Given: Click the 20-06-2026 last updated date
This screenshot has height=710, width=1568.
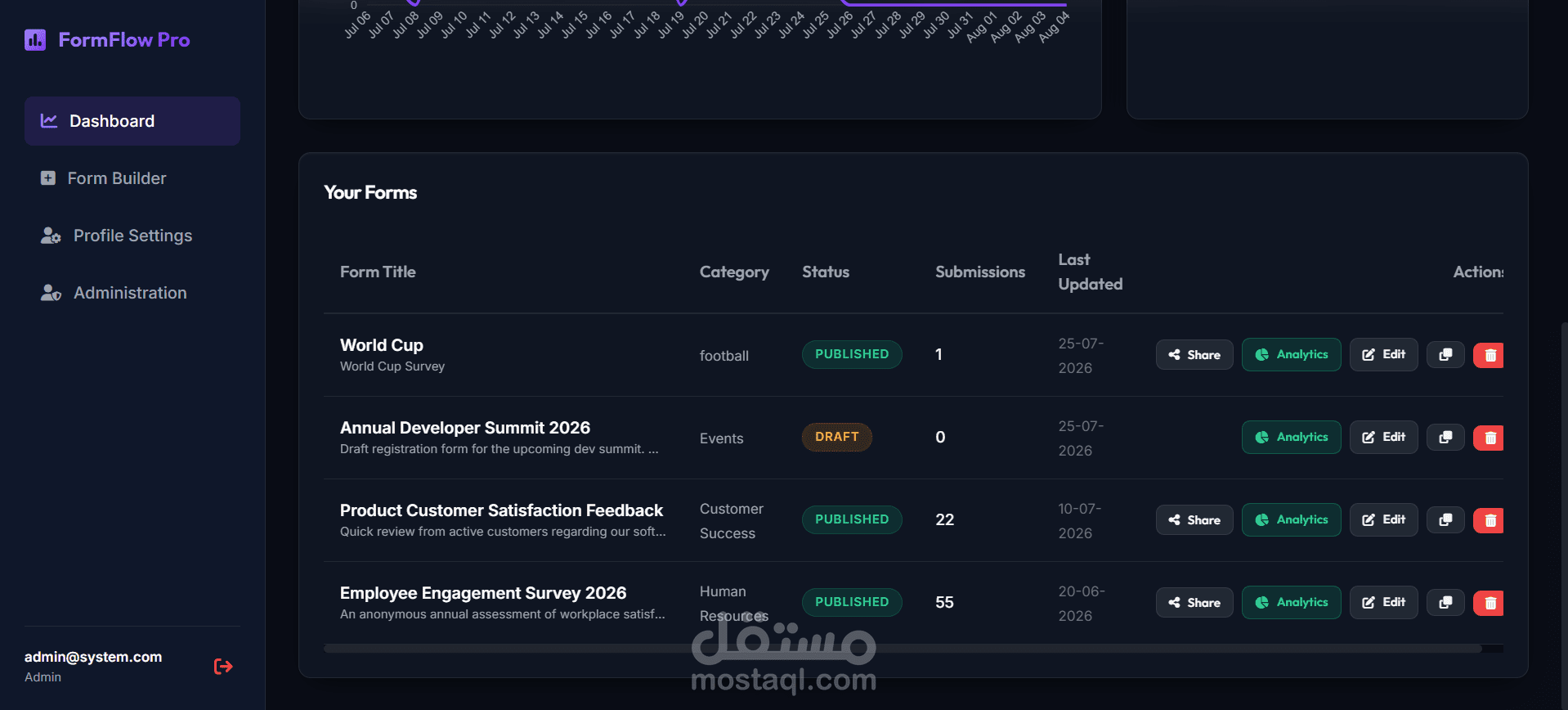Looking at the screenshot, I should click(x=1082, y=604).
